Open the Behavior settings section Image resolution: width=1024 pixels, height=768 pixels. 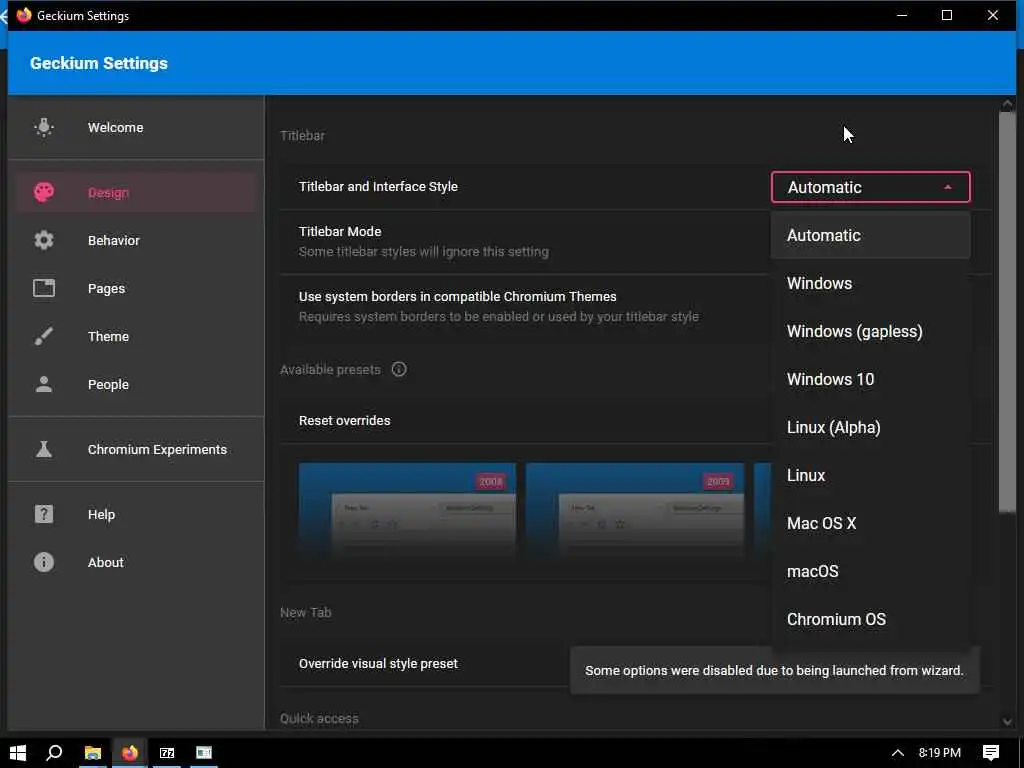pos(136,240)
